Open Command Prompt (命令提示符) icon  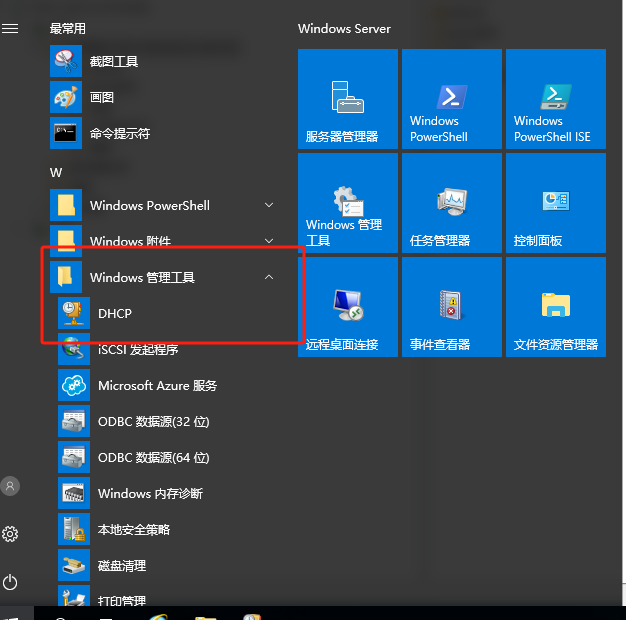pyautogui.click(x=66, y=133)
